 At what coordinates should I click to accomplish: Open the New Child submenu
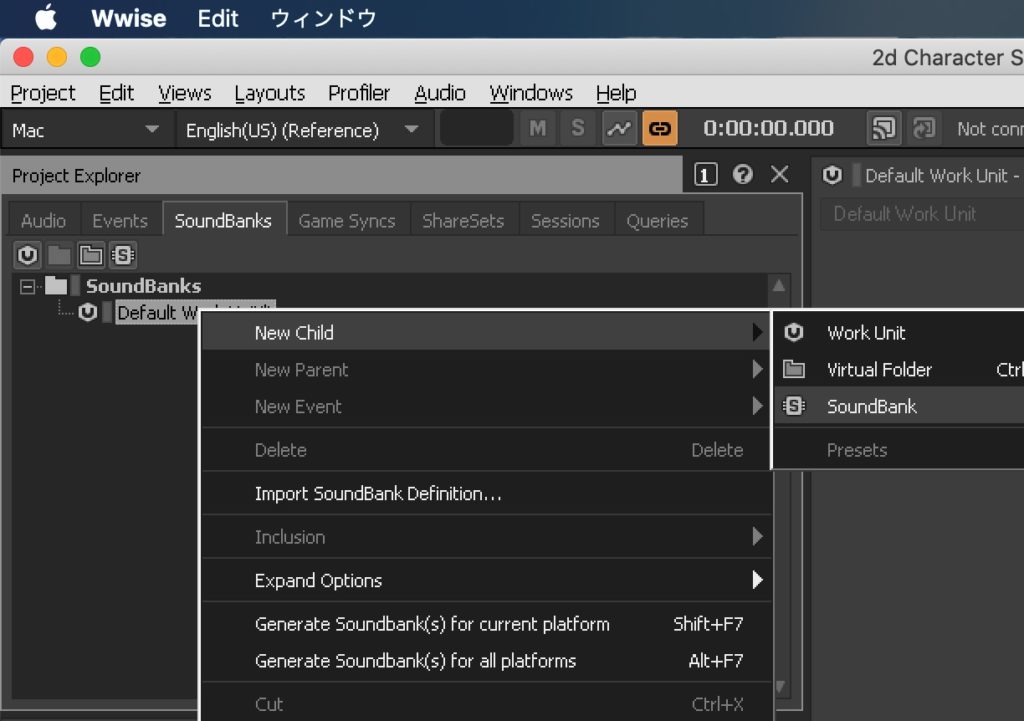point(487,332)
